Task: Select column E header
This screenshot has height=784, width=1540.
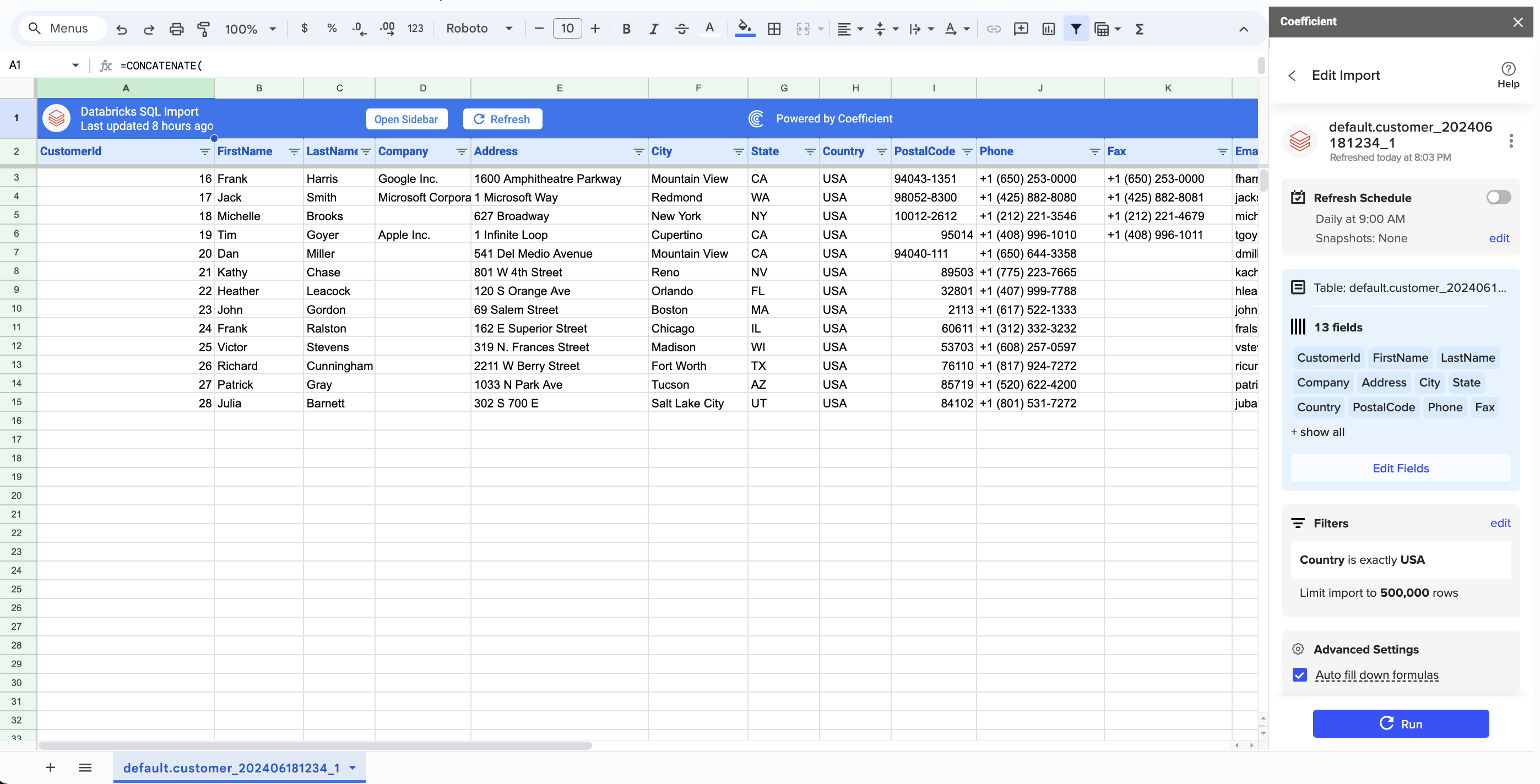Action: (x=559, y=88)
